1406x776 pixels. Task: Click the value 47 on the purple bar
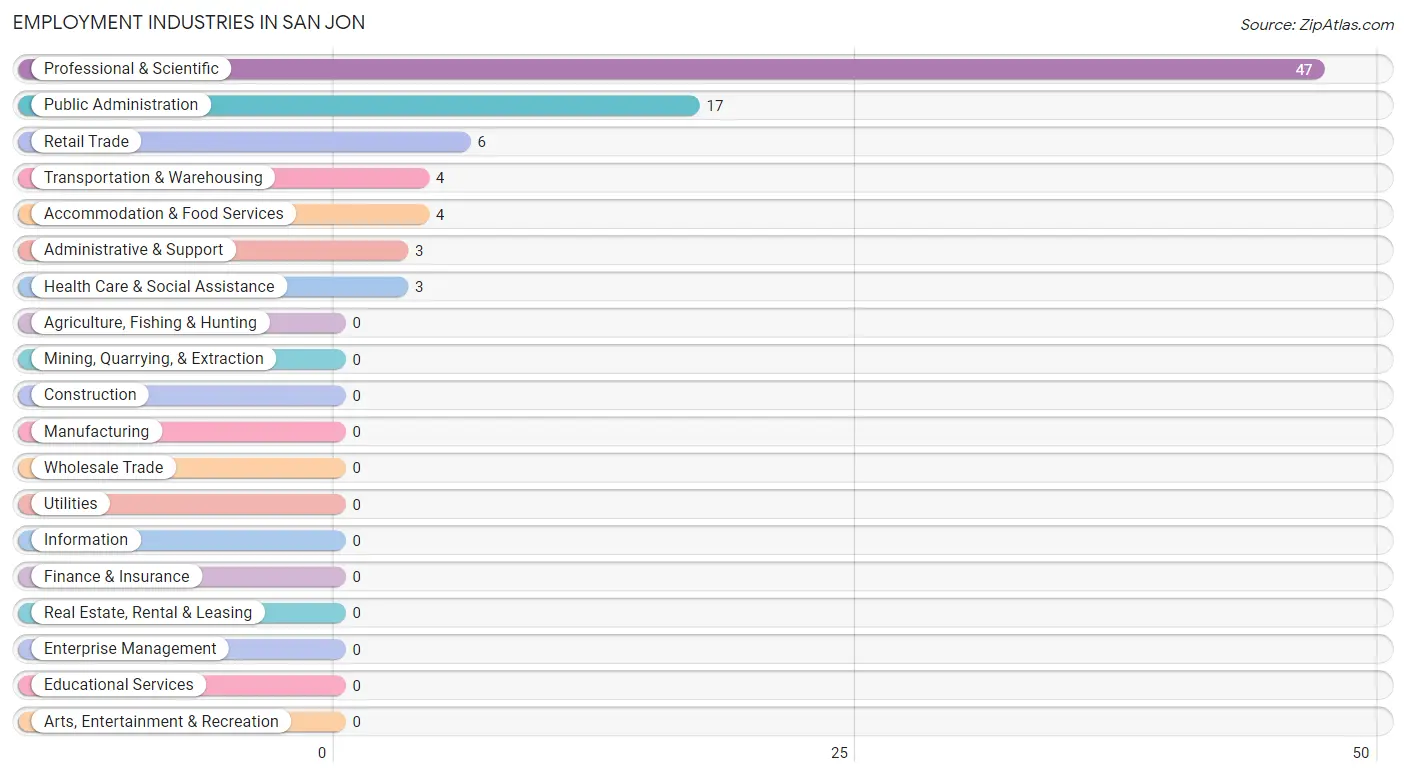pyautogui.click(x=1304, y=70)
